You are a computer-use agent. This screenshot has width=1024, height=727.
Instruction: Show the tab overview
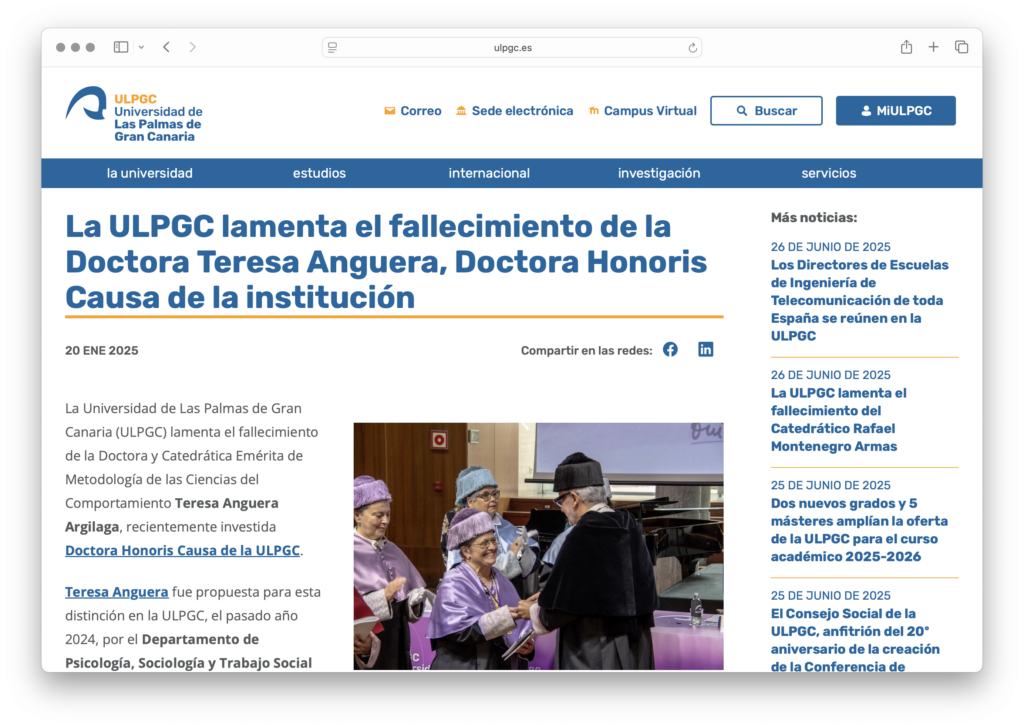(961, 47)
